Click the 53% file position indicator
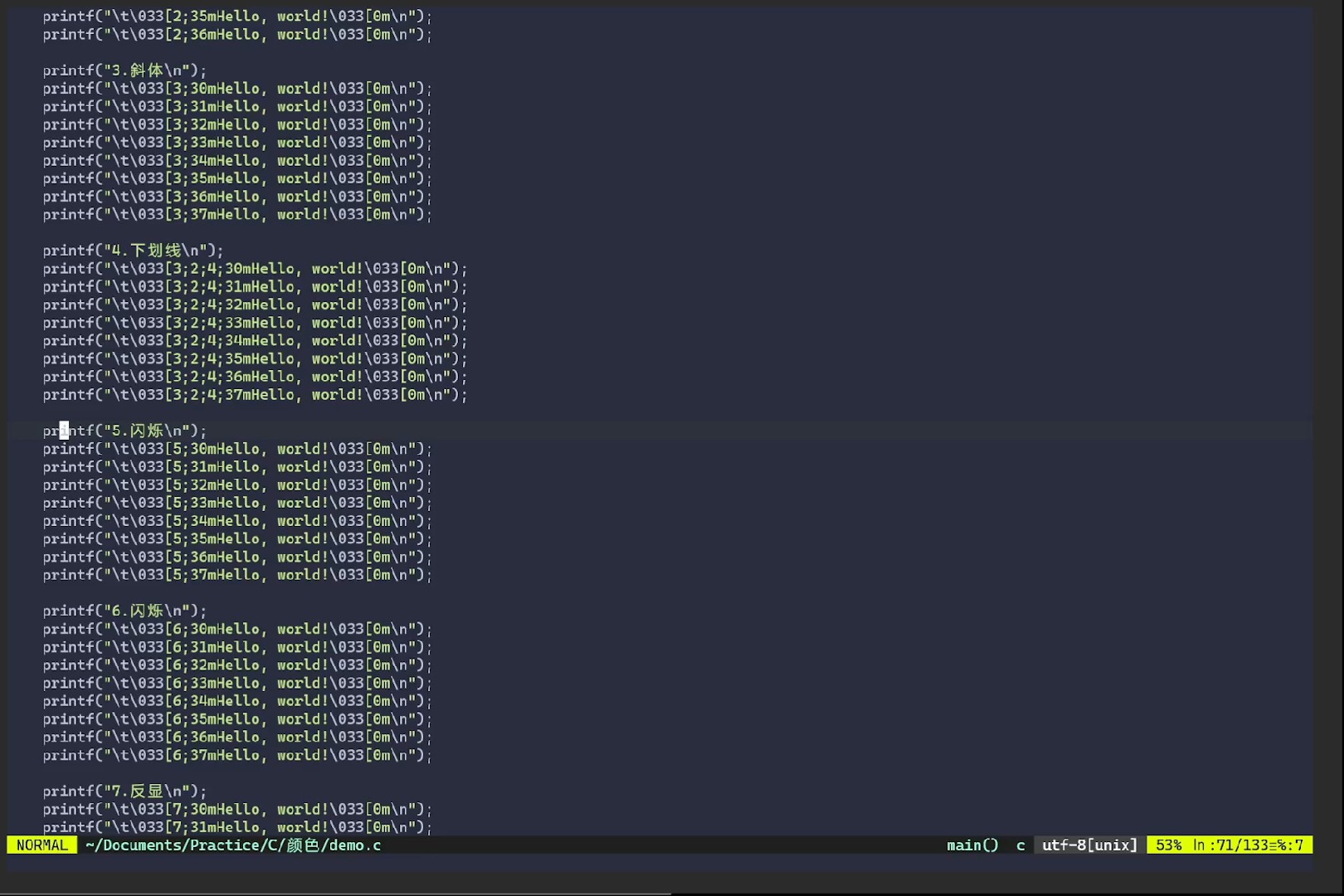 click(x=1169, y=845)
